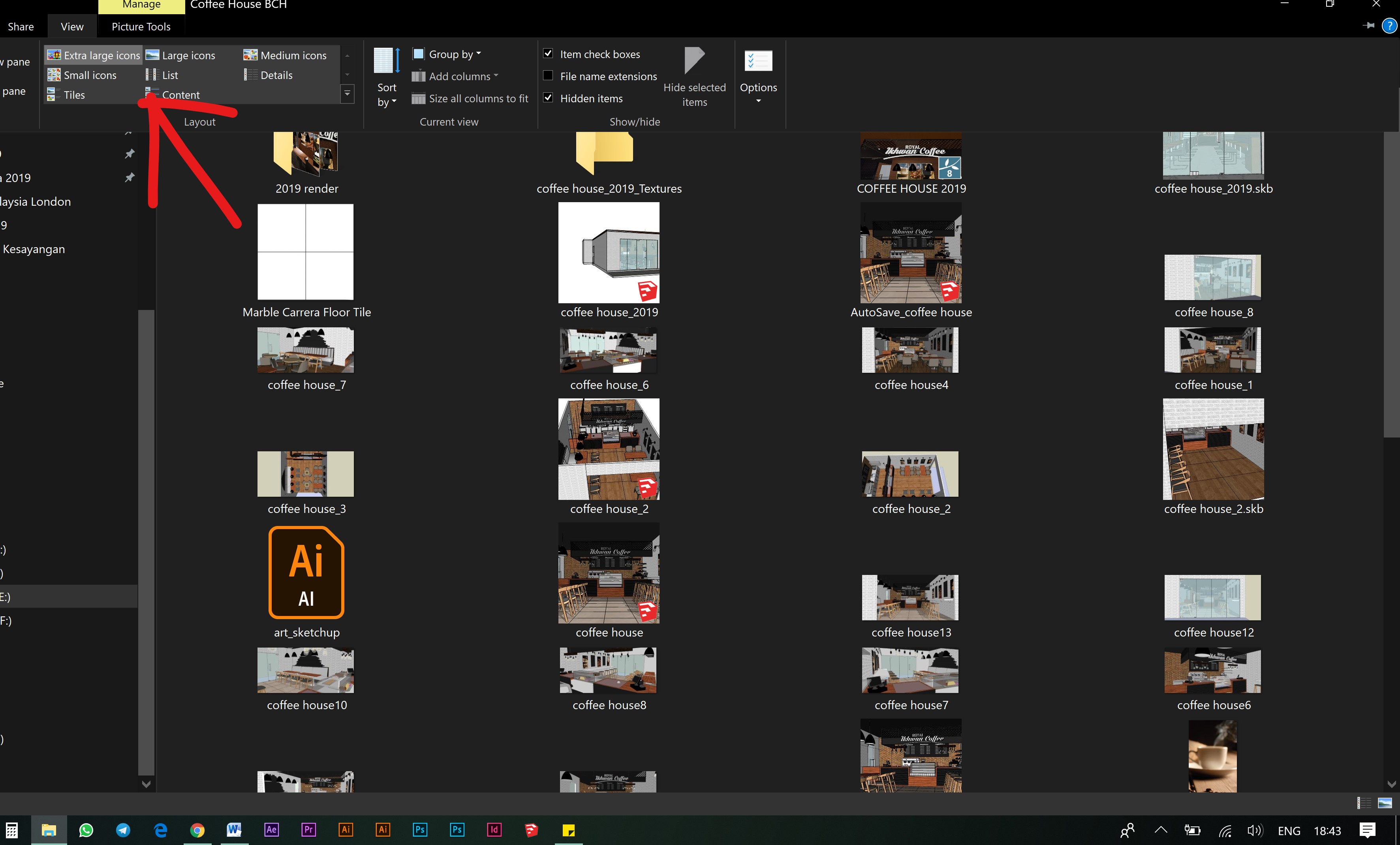Show hidden system tray icons

click(x=1161, y=830)
